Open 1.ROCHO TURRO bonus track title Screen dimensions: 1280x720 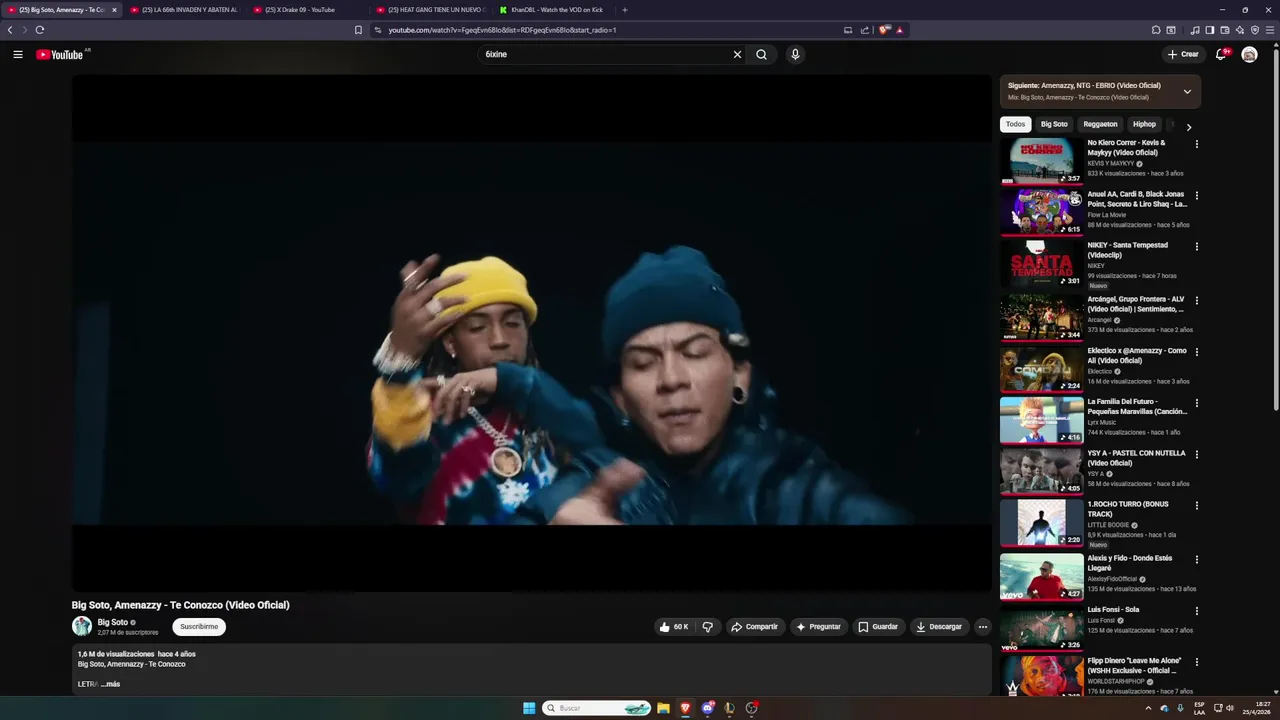[x=1129, y=509]
